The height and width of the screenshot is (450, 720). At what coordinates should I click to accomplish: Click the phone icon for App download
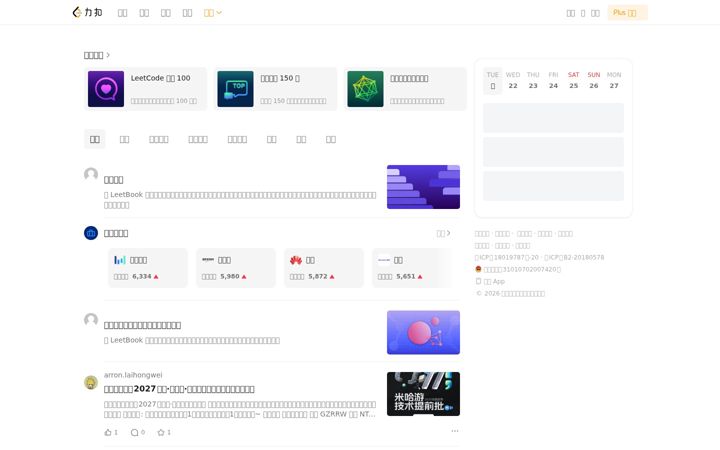point(478,281)
